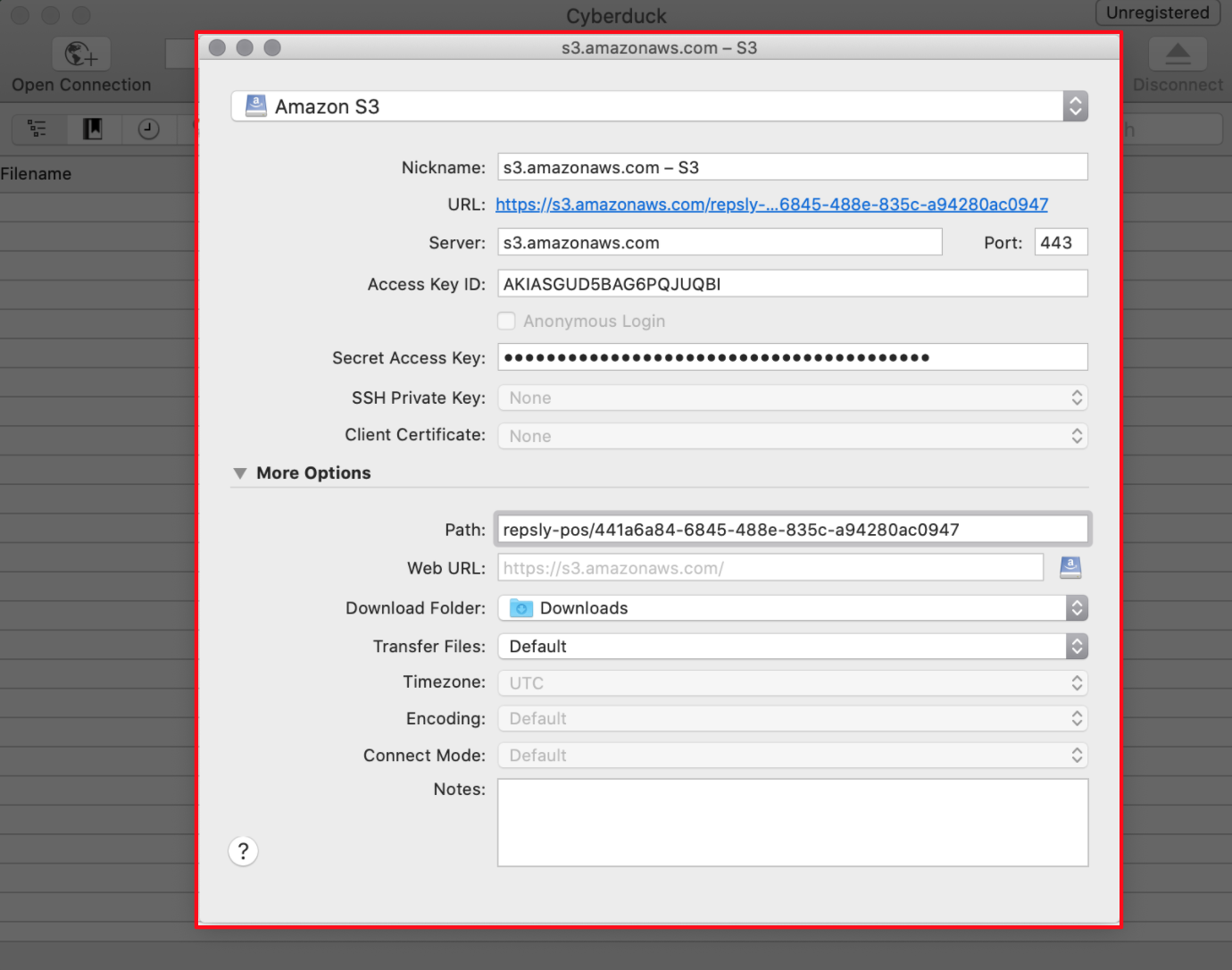This screenshot has height=970, width=1232.
Task: Show the History clock view icon
Action: [x=148, y=129]
